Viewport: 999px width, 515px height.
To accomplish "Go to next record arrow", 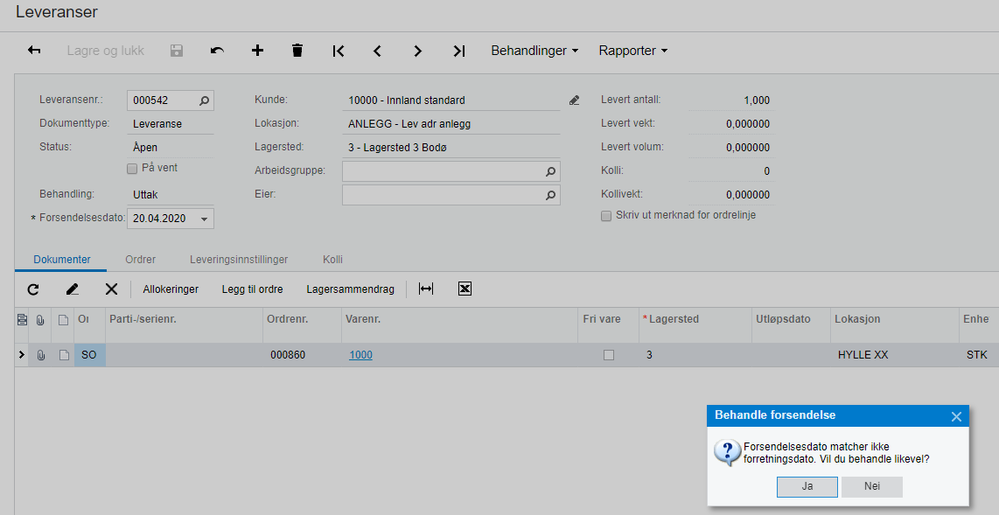I will (x=418, y=51).
